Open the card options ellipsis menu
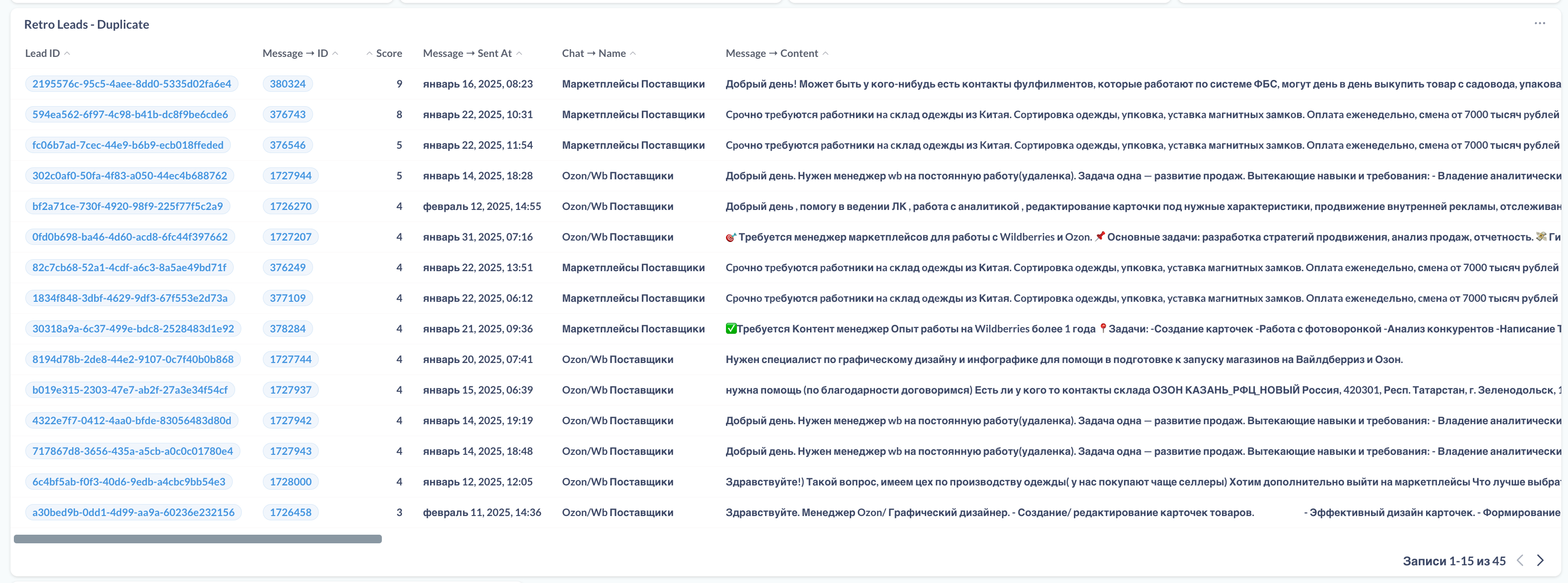1568x583 pixels. [1539, 23]
